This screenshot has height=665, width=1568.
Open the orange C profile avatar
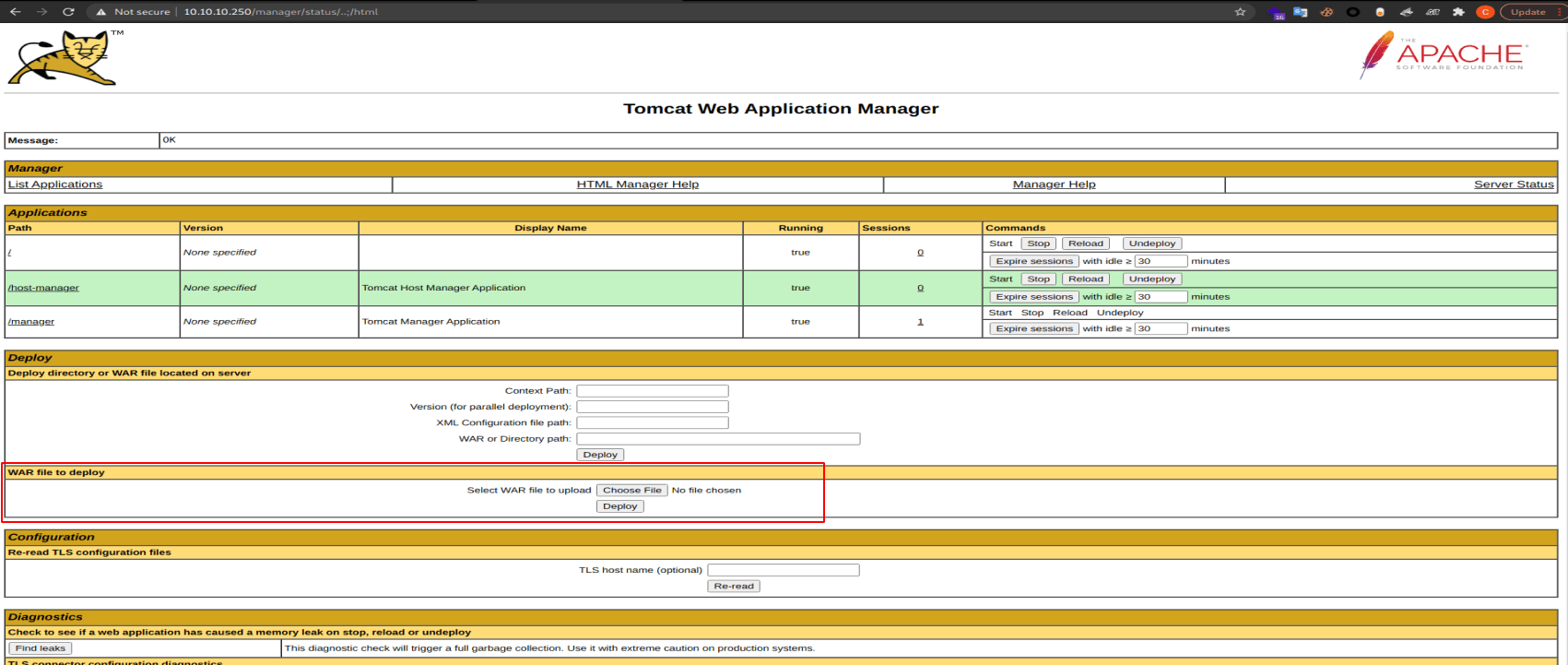pyautogui.click(x=1484, y=12)
